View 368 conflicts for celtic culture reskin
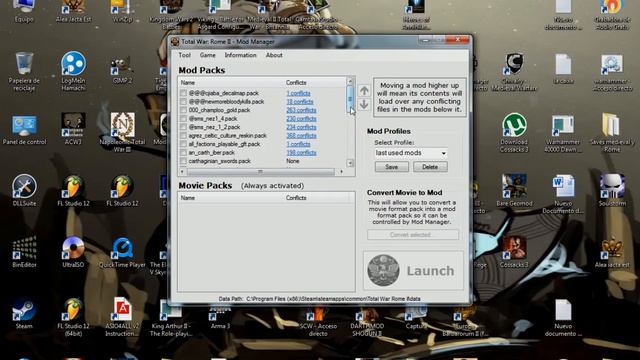640x360 pixels. point(301,136)
